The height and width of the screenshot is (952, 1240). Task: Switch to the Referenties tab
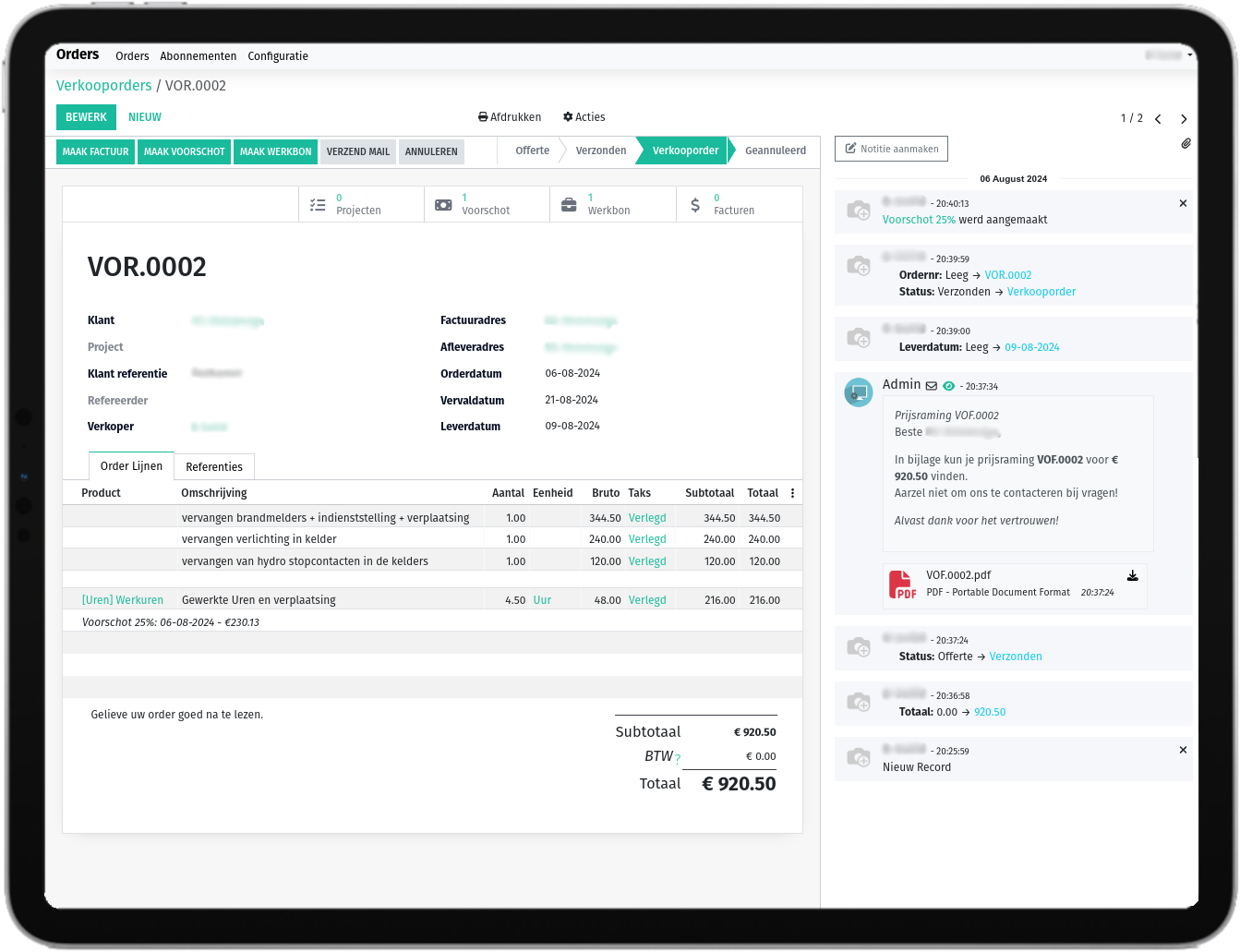click(213, 466)
